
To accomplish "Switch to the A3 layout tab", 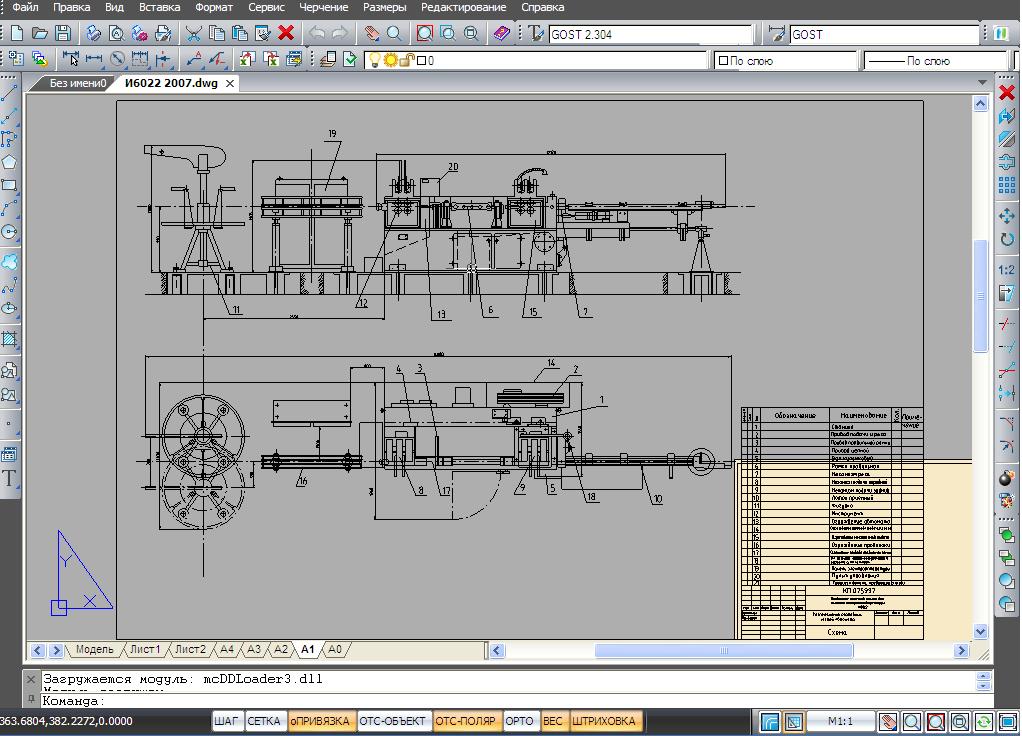I will 254,649.
